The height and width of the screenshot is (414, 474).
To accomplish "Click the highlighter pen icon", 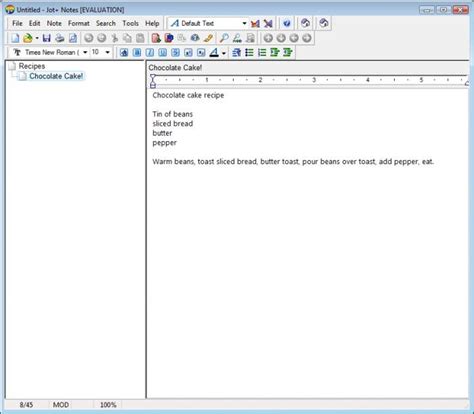I will (x=208, y=38).
